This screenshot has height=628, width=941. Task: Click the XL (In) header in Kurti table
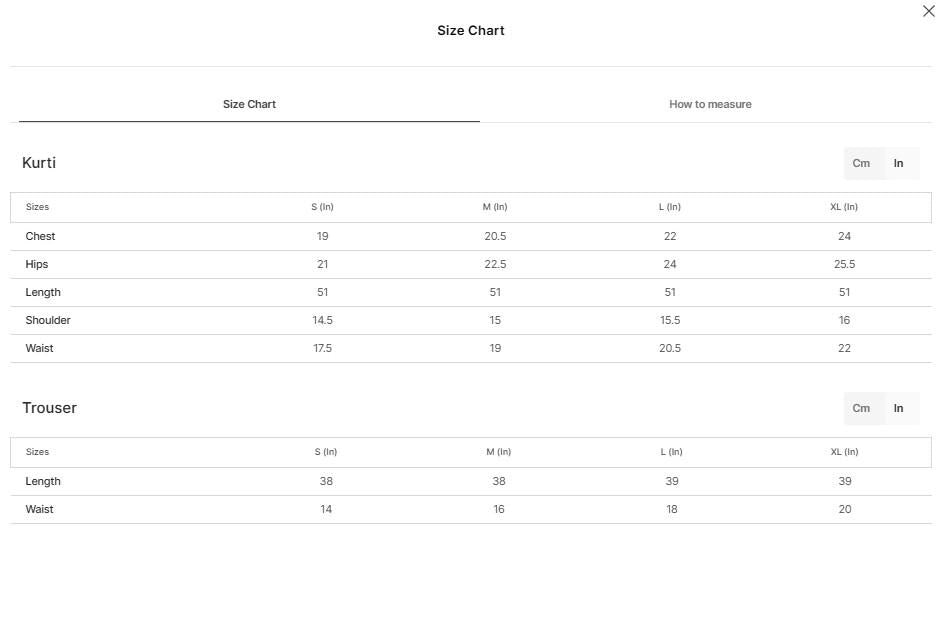844,207
